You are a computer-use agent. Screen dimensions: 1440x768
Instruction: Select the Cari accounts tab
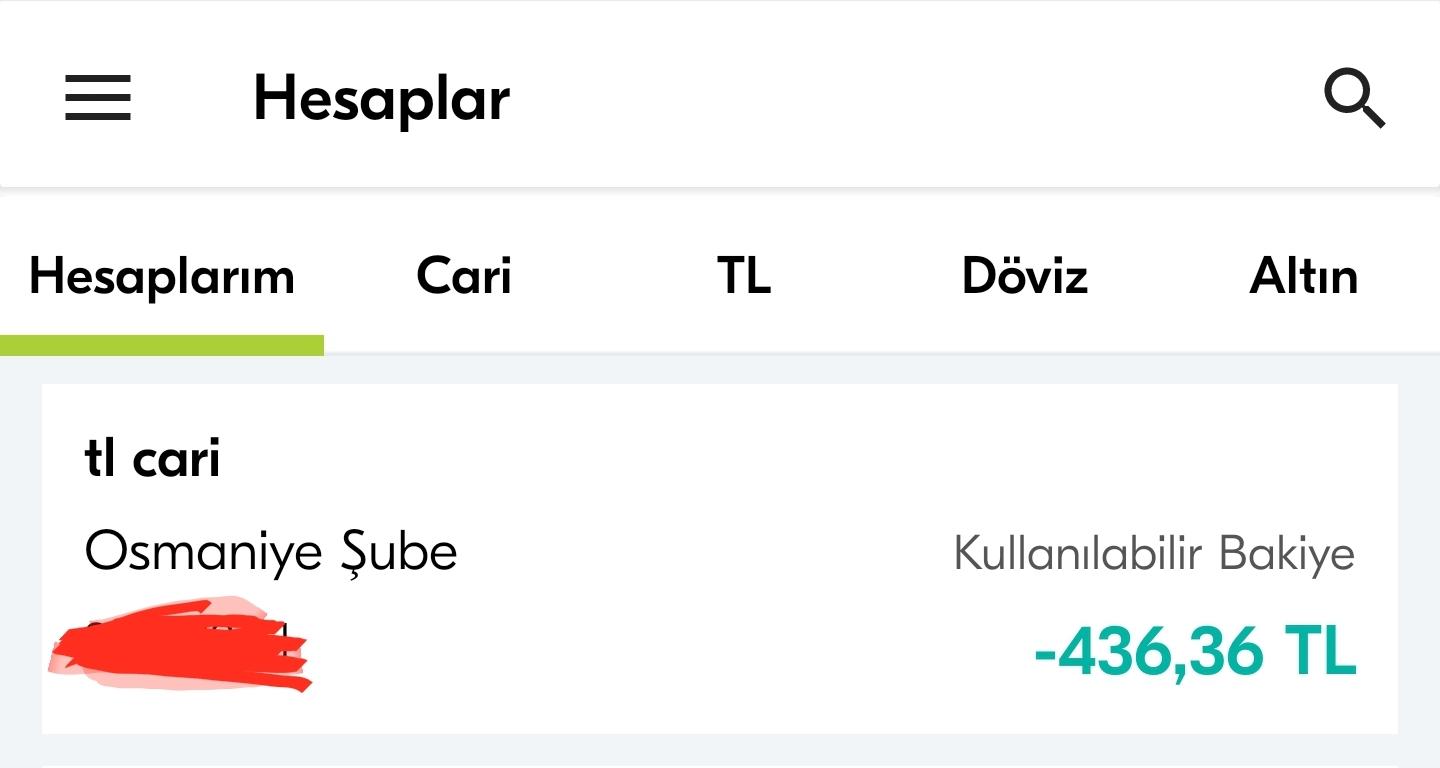(464, 276)
